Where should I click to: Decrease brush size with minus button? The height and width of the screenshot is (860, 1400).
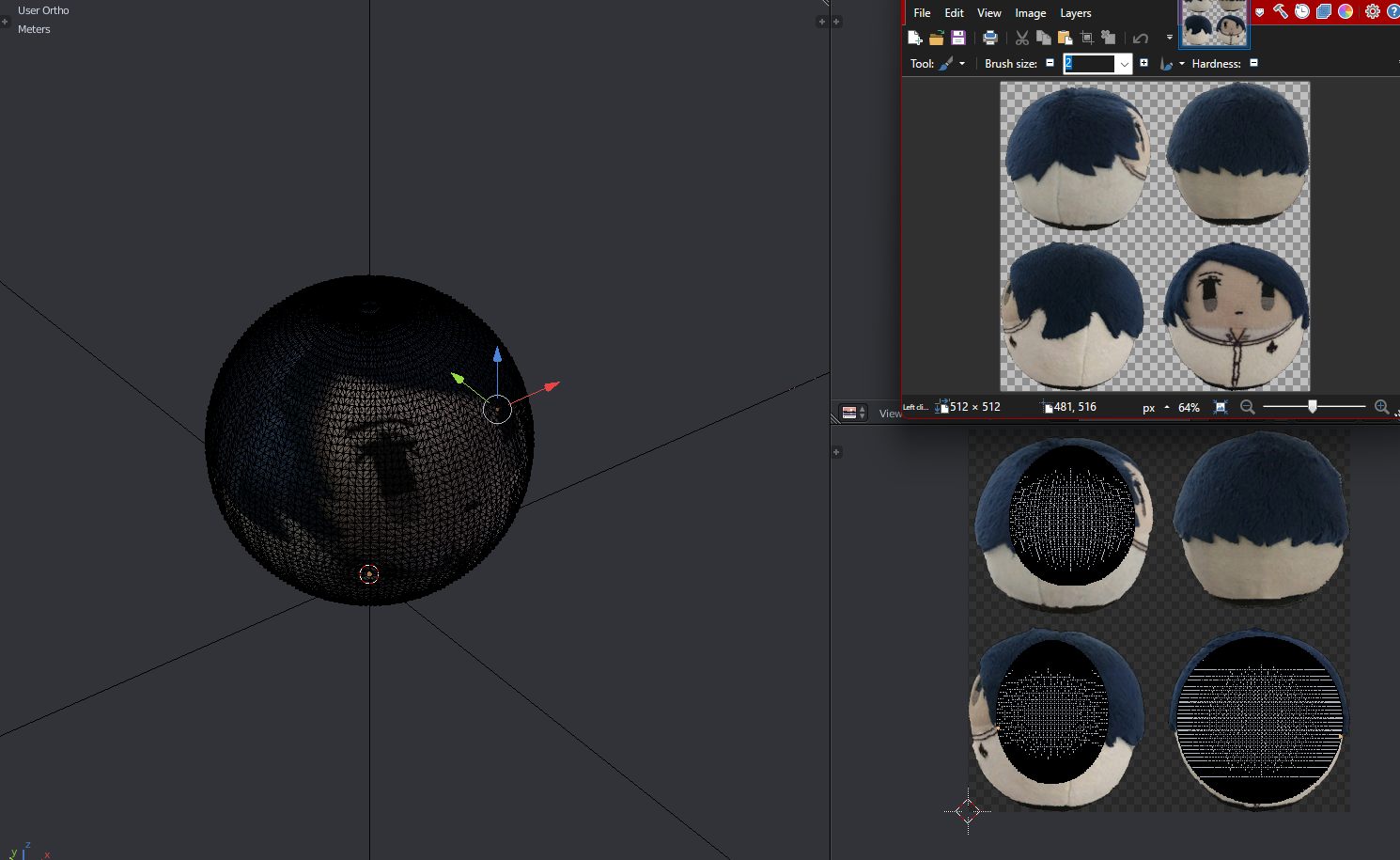pos(1050,63)
